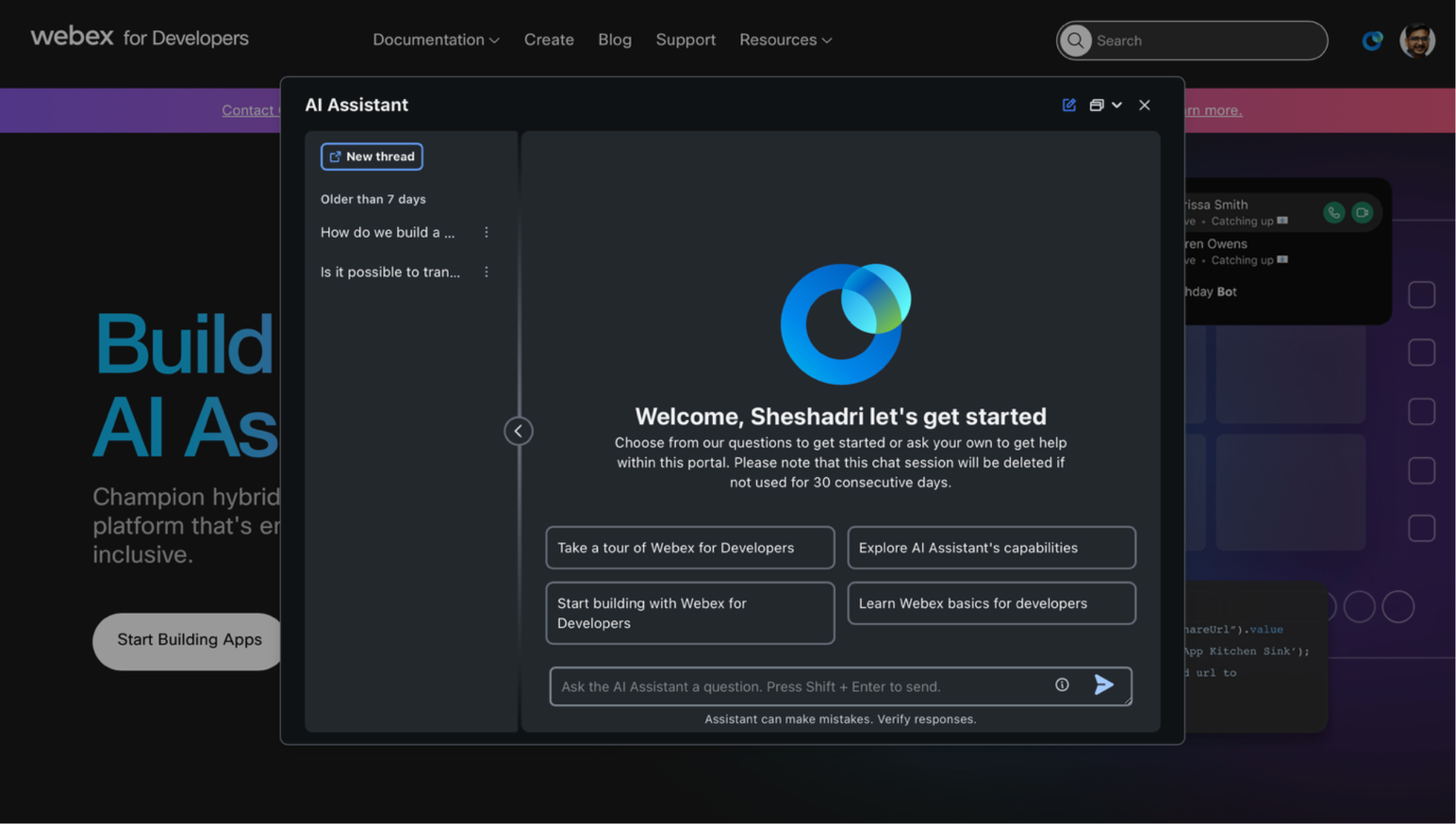Open the 'How do we build a ...' thread
This screenshot has height=824, width=1456.
point(388,232)
